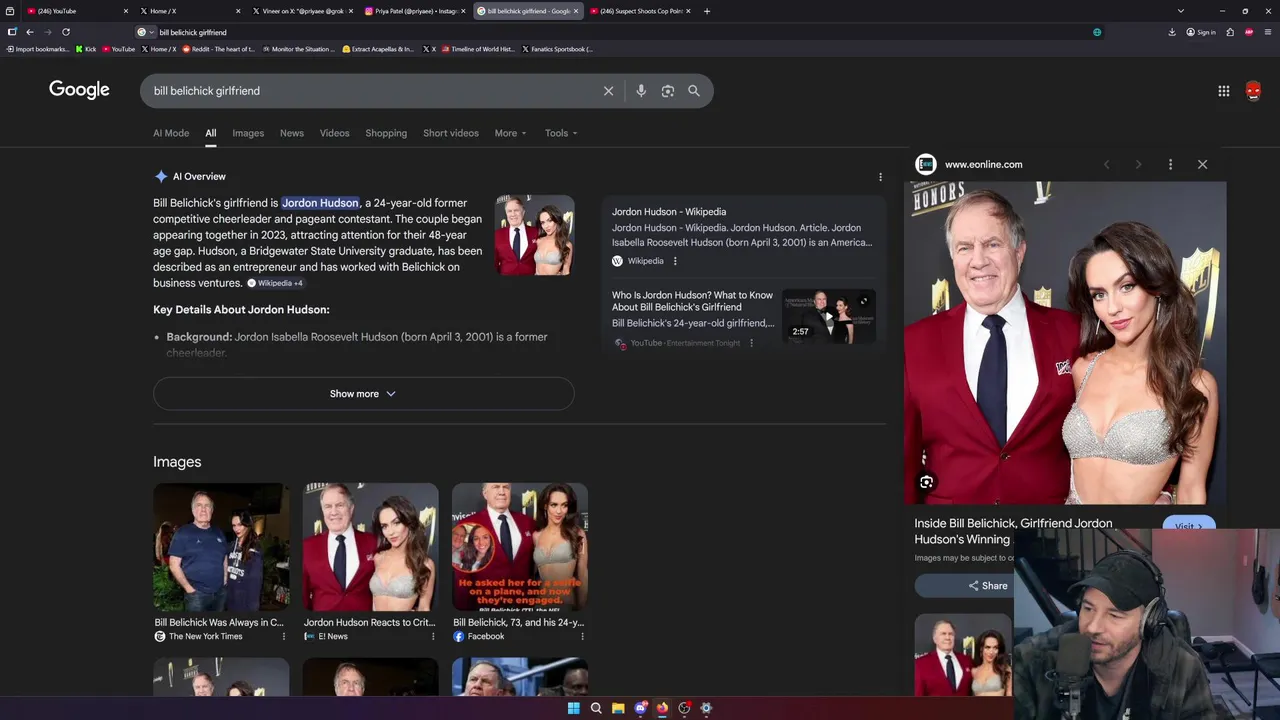Open Jordon Hudson Reacts image thumbnail
1280x720 pixels.
coord(370,547)
